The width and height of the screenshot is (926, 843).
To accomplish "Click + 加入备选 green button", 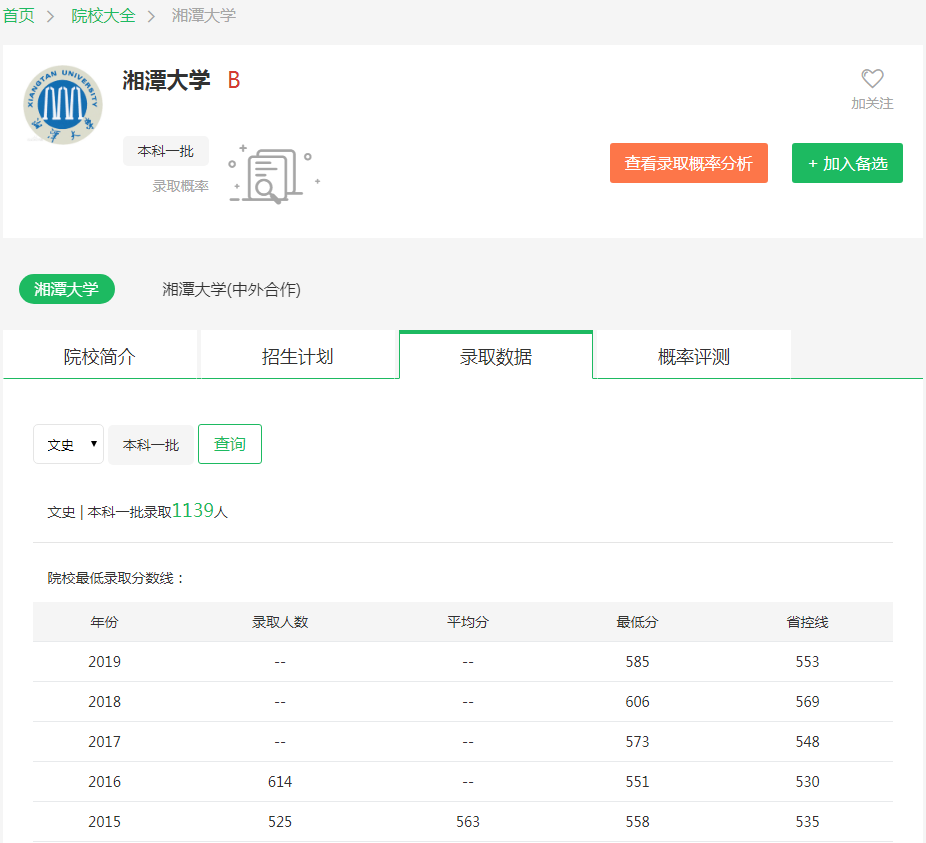I will pyautogui.click(x=847, y=163).
